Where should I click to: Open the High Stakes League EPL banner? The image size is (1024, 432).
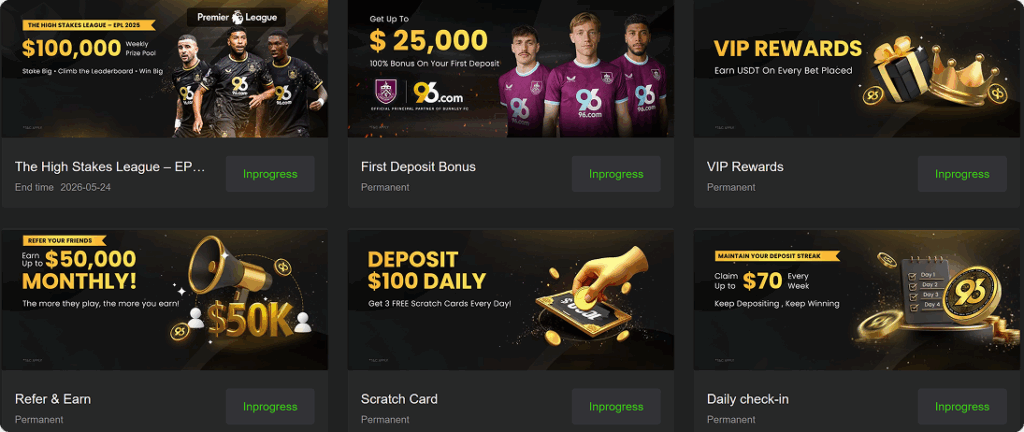pyautogui.click(x=165, y=69)
